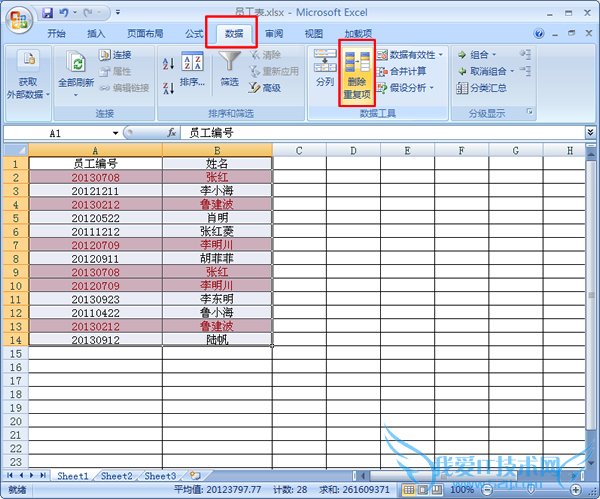
Task: Click the Select All corner button
Action: (x=16, y=150)
